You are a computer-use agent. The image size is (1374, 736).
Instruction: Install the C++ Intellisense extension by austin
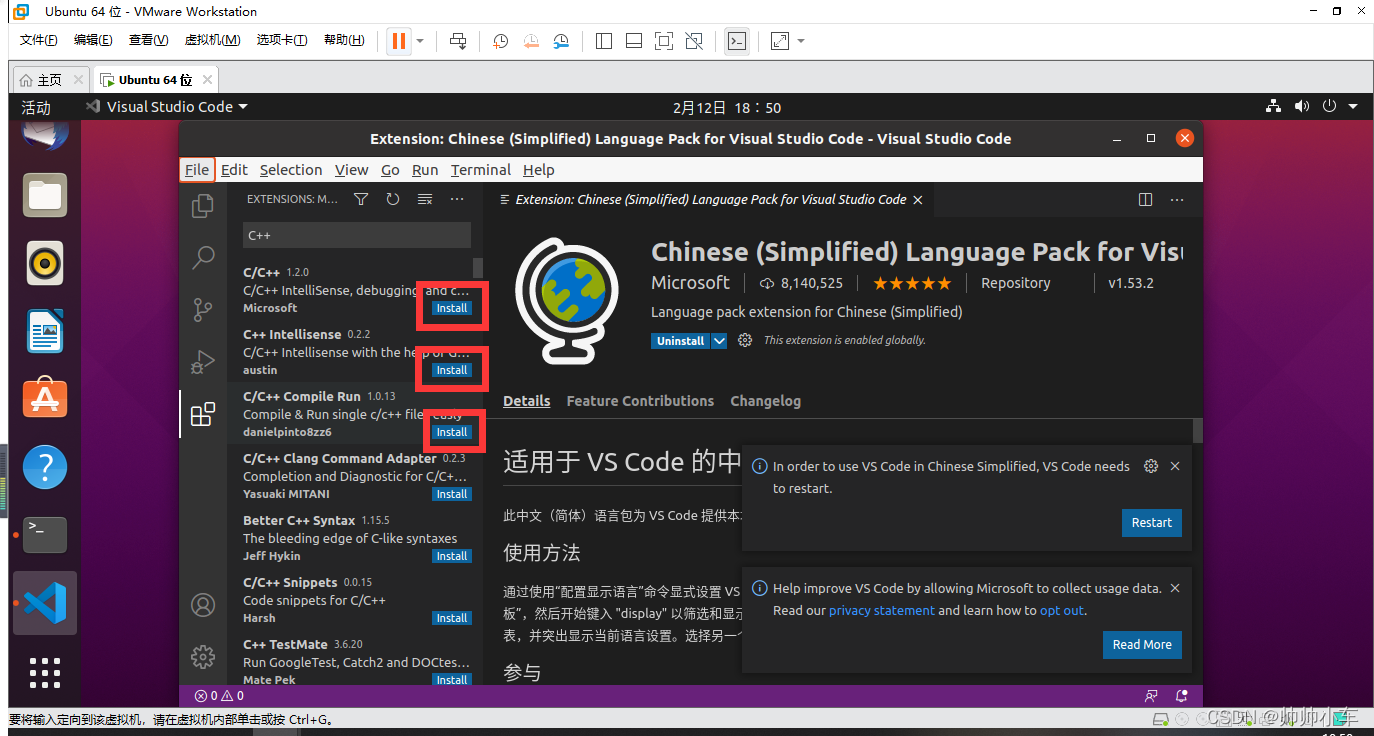[452, 370]
